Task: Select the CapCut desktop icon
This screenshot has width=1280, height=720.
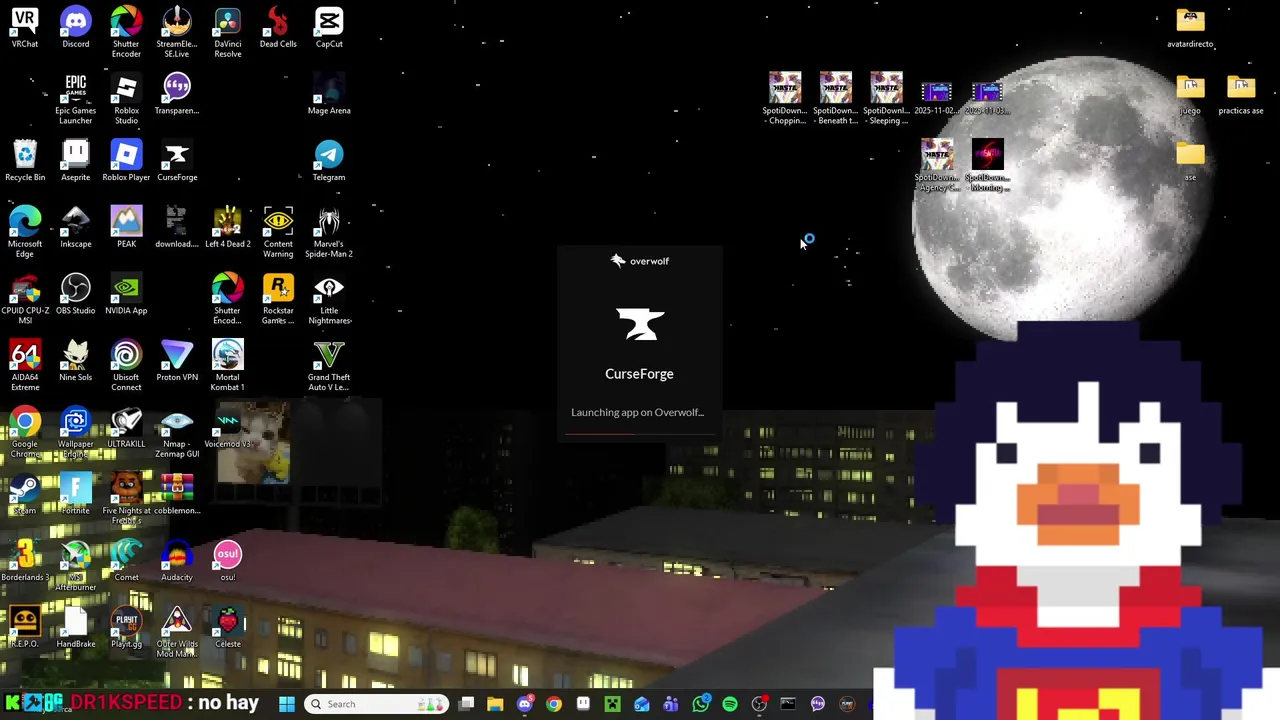Action: [329, 28]
